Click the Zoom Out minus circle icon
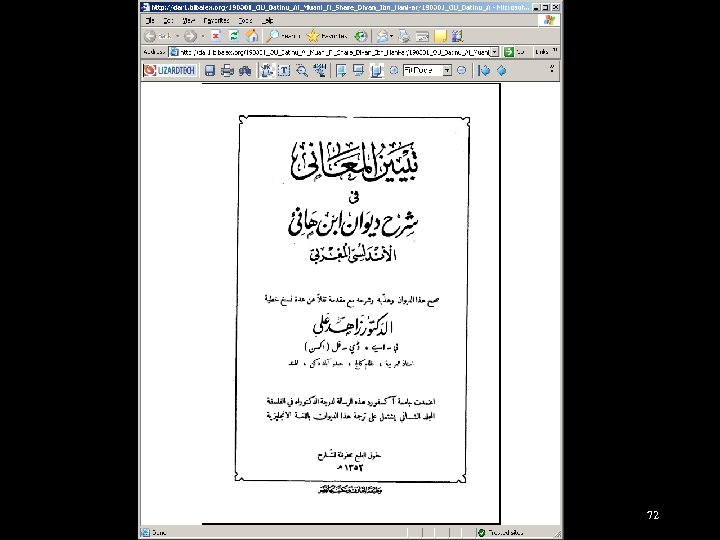This screenshot has height=540, width=720. (x=461, y=70)
